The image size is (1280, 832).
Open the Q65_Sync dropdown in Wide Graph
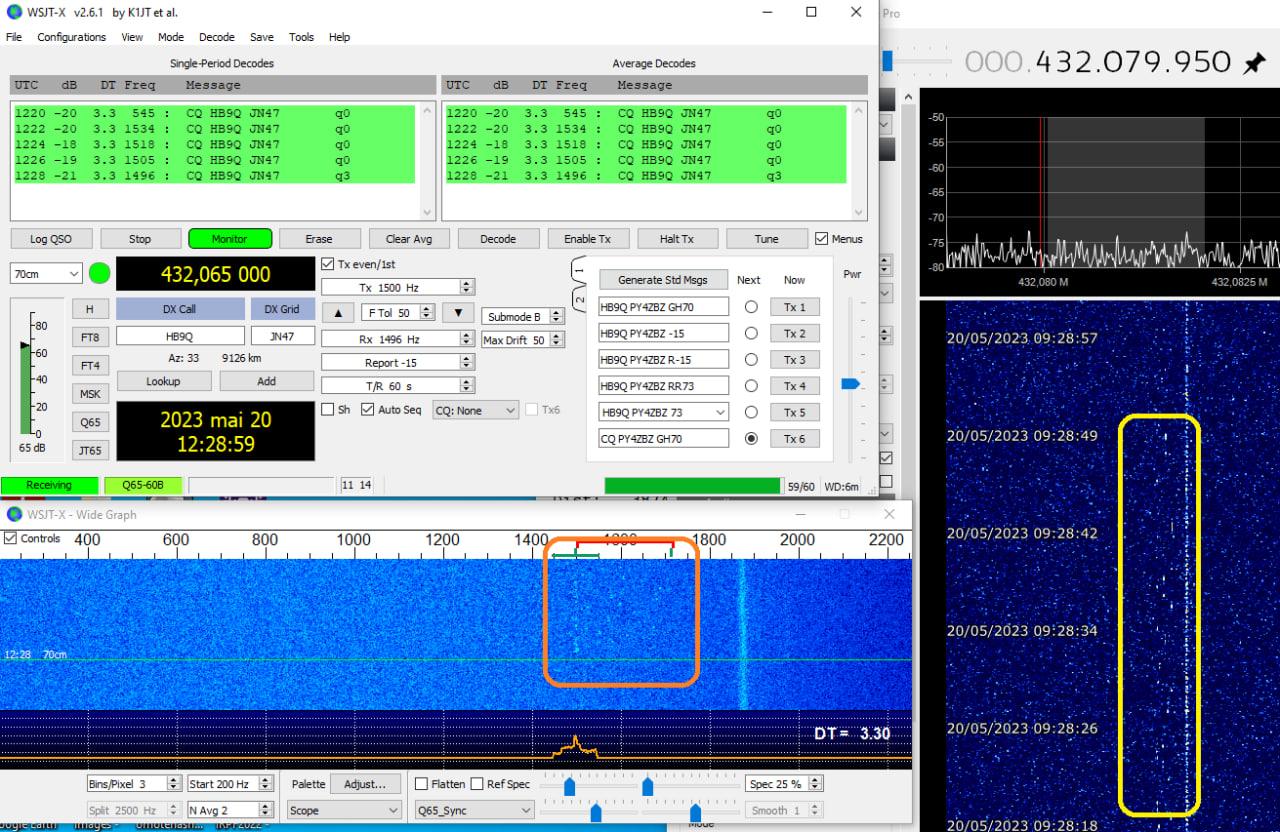(x=474, y=810)
